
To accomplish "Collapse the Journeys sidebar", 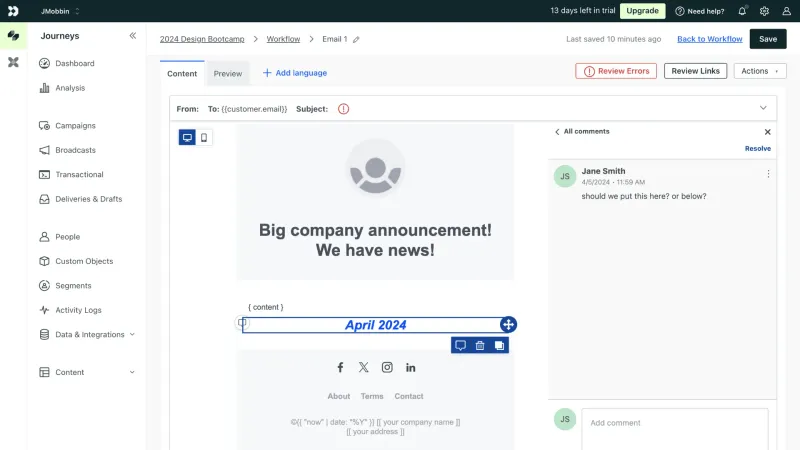I will pos(133,36).
